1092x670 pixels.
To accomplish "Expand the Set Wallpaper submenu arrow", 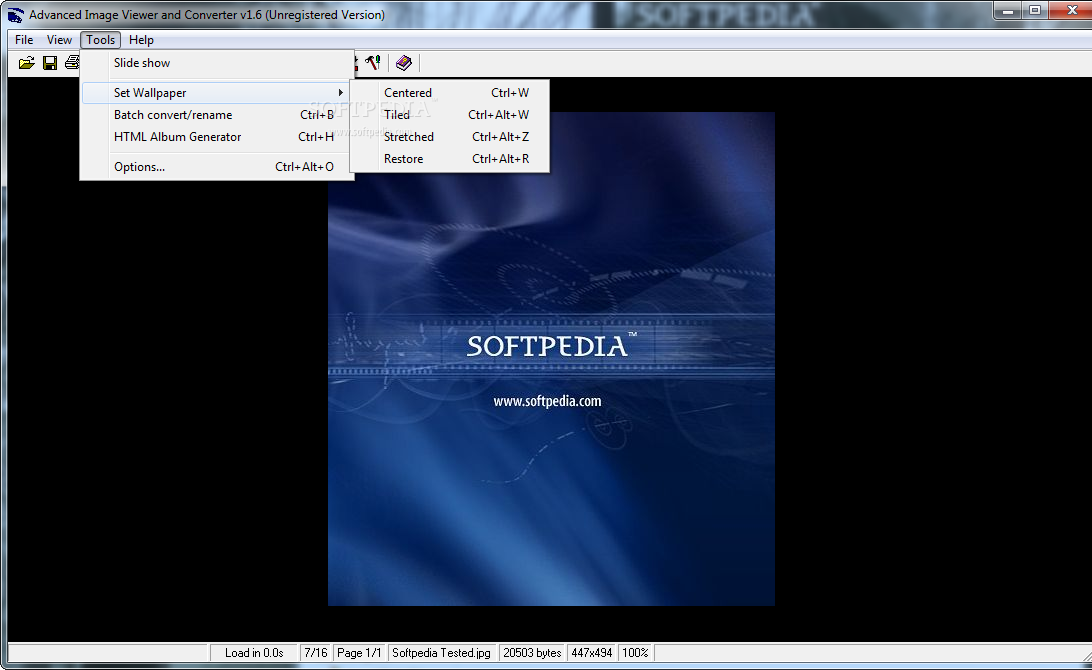I will pos(340,93).
